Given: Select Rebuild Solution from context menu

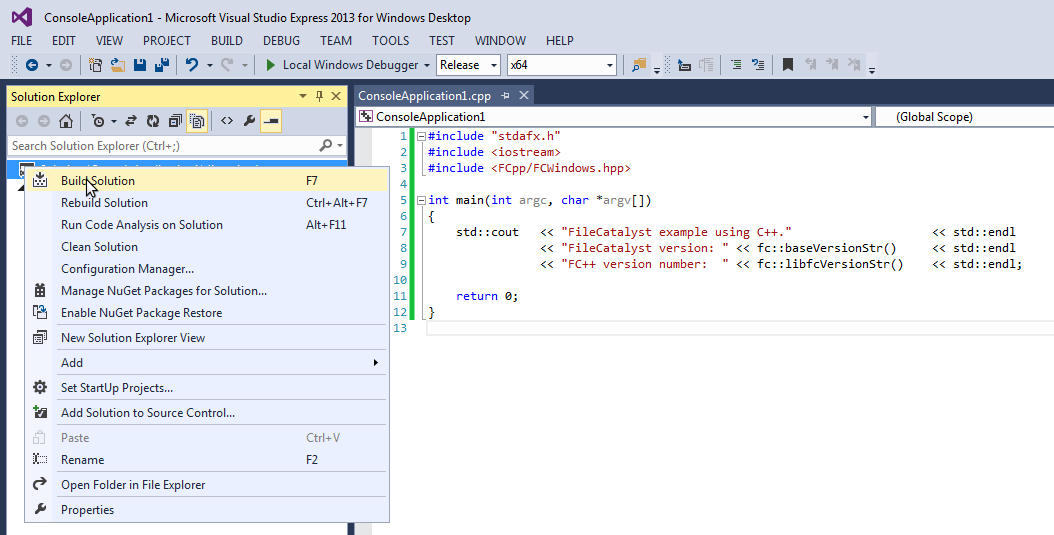Looking at the screenshot, I should point(104,203).
